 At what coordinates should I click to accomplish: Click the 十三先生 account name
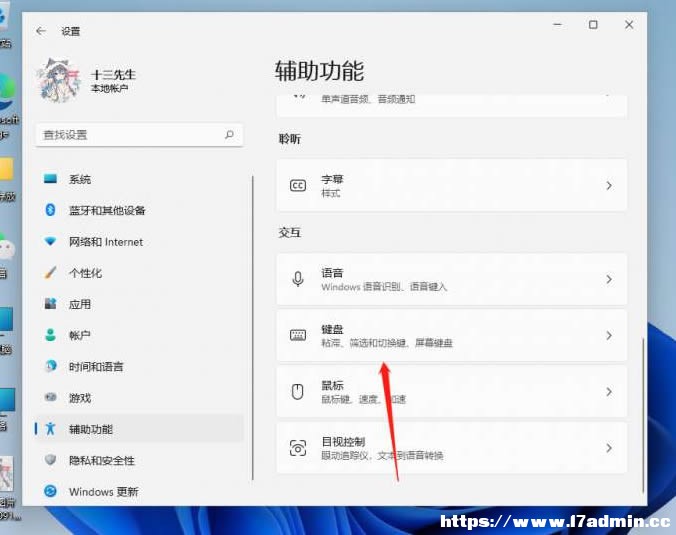click(x=113, y=75)
